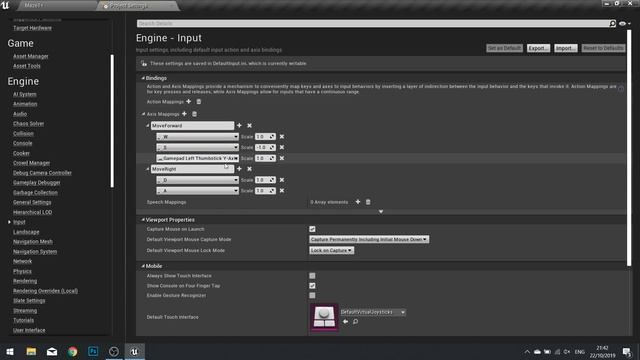Open Epic Games Launcher taskbar icon
Image resolution: width=640 pixels, height=360 pixels.
pyautogui.click(x=114, y=351)
